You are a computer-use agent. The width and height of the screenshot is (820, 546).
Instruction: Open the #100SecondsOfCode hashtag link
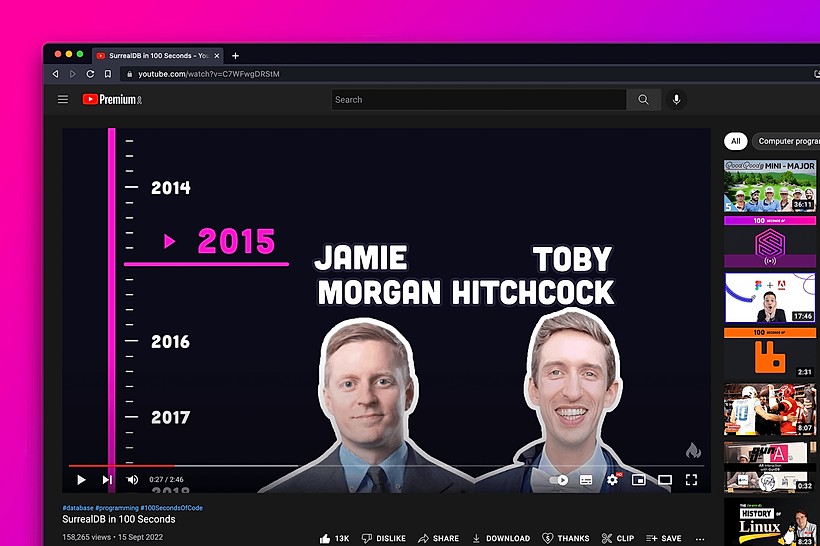point(172,508)
